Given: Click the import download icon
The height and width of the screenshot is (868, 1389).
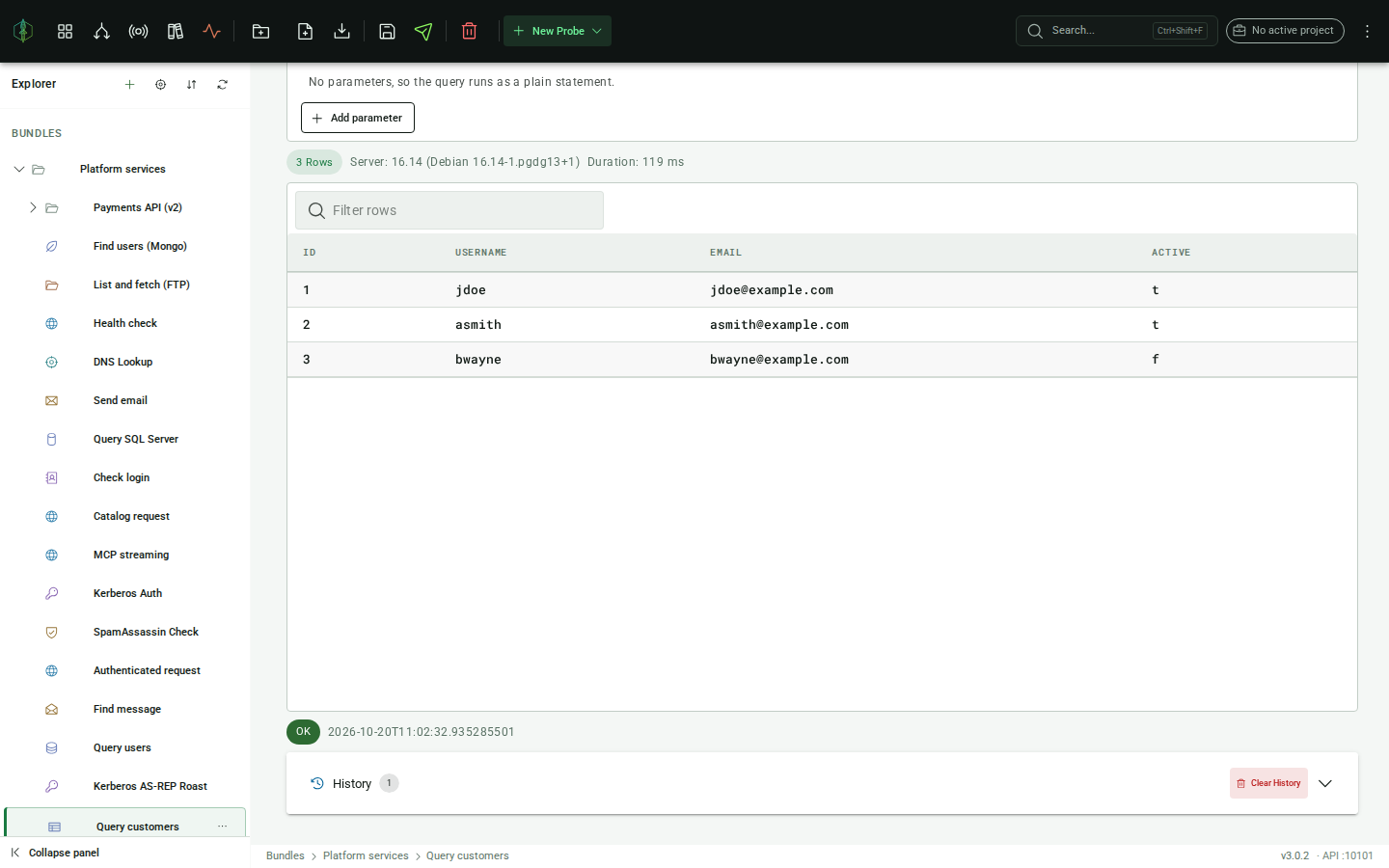Looking at the screenshot, I should click(341, 31).
